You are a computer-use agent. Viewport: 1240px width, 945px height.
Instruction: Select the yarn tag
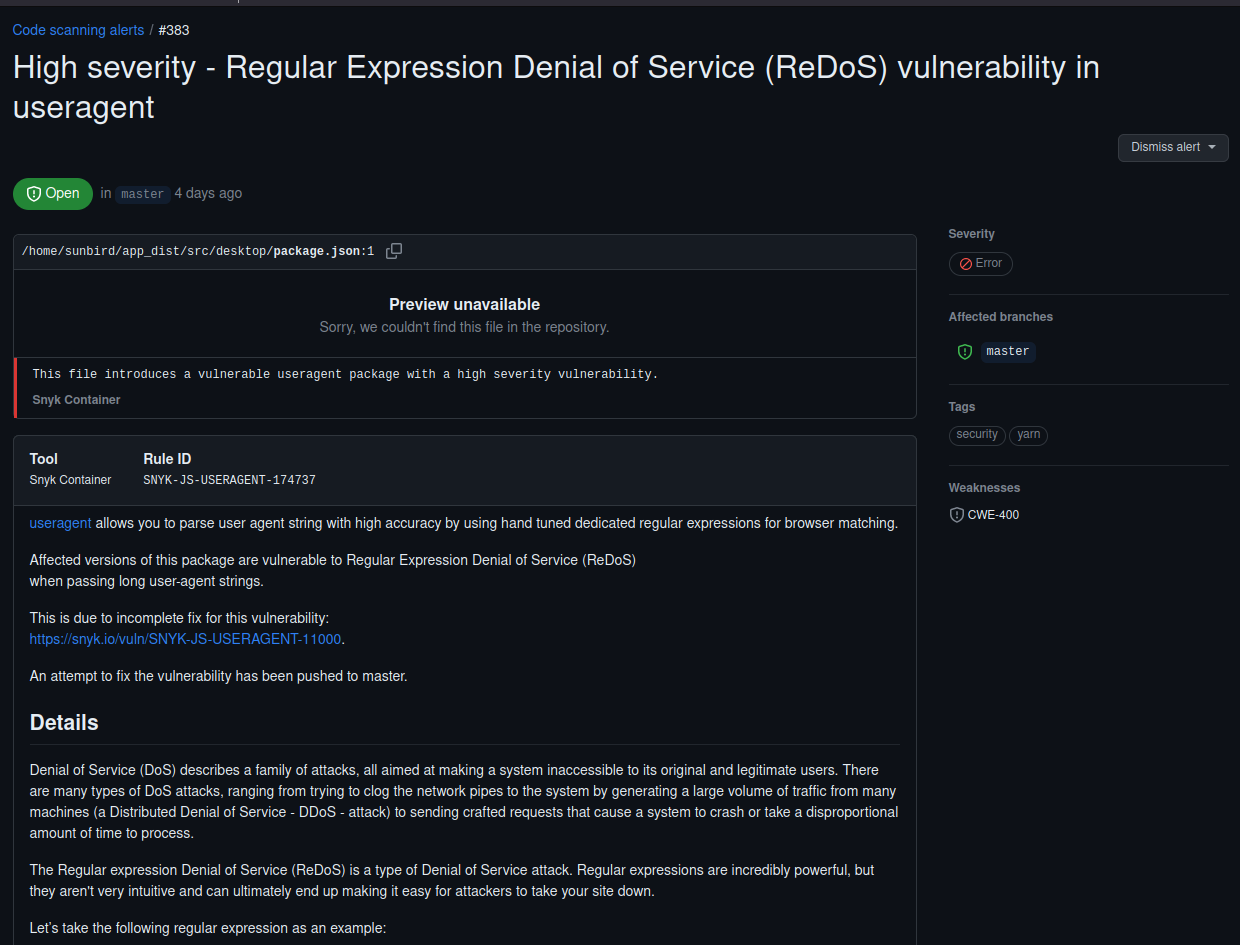(1028, 435)
